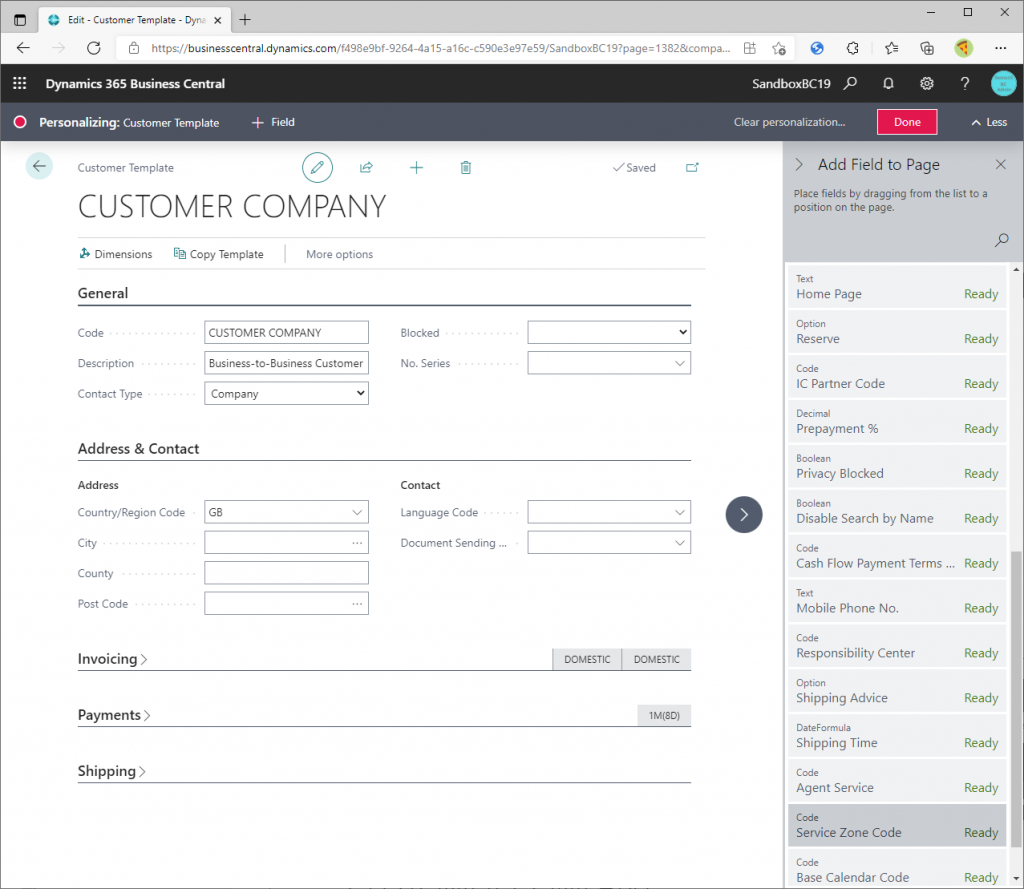The width and height of the screenshot is (1024, 889).
Task: Open the settings gear in the header
Action: click(927, 84)
